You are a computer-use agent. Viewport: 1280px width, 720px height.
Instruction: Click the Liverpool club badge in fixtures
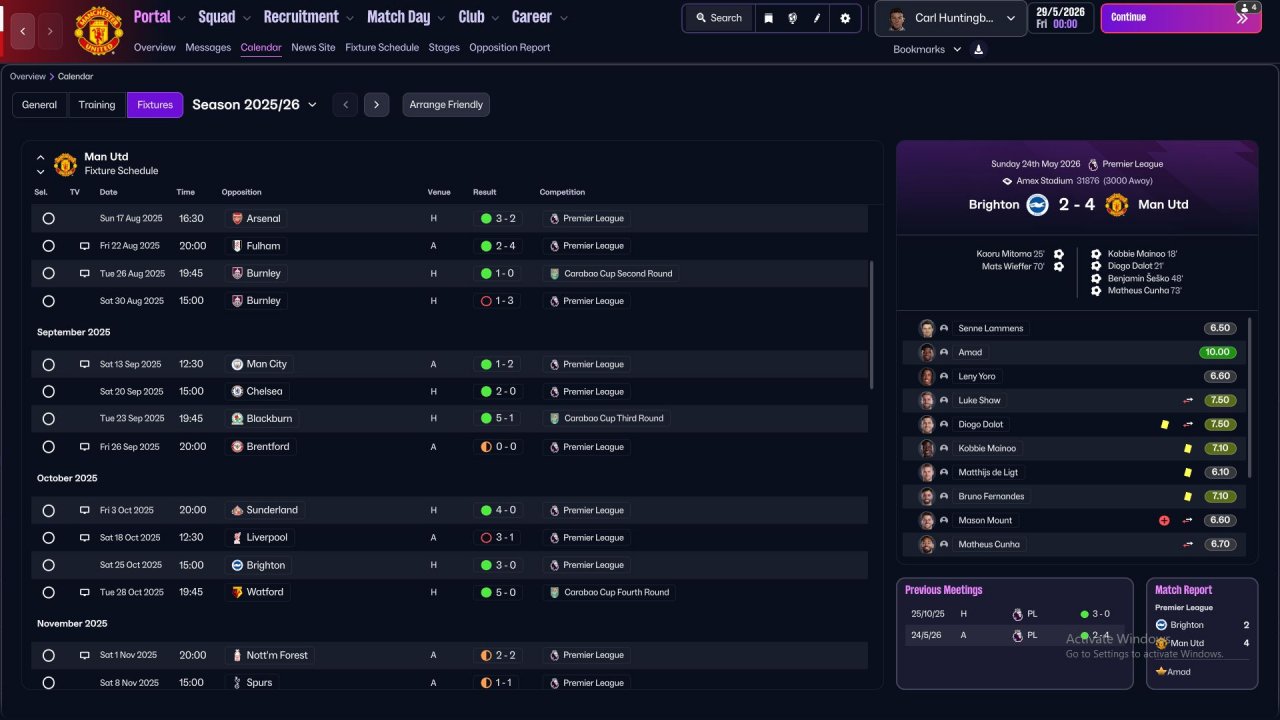coord(237,537)
